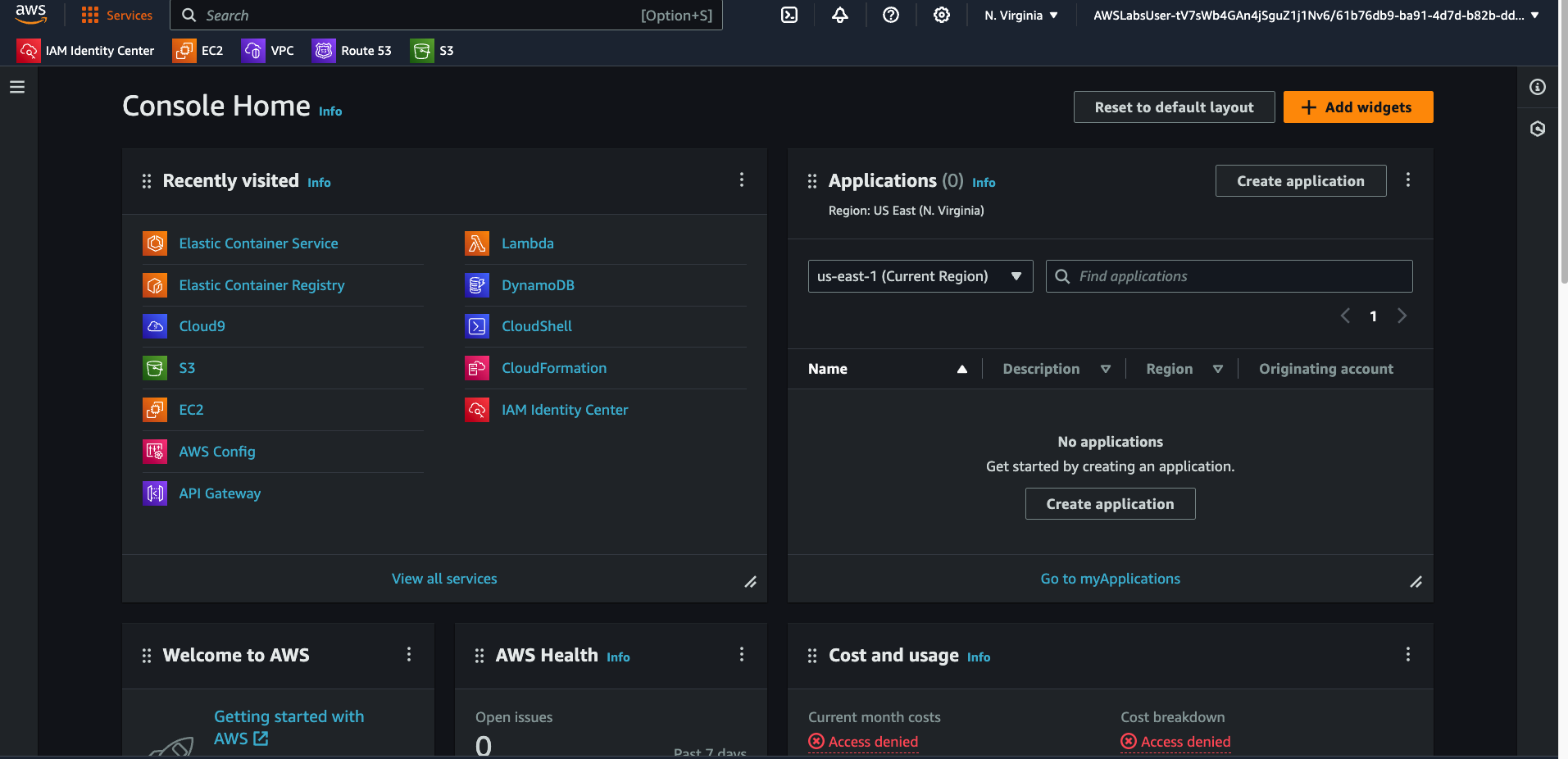Open Recently visited widget three-dot menu

(742, 180)
